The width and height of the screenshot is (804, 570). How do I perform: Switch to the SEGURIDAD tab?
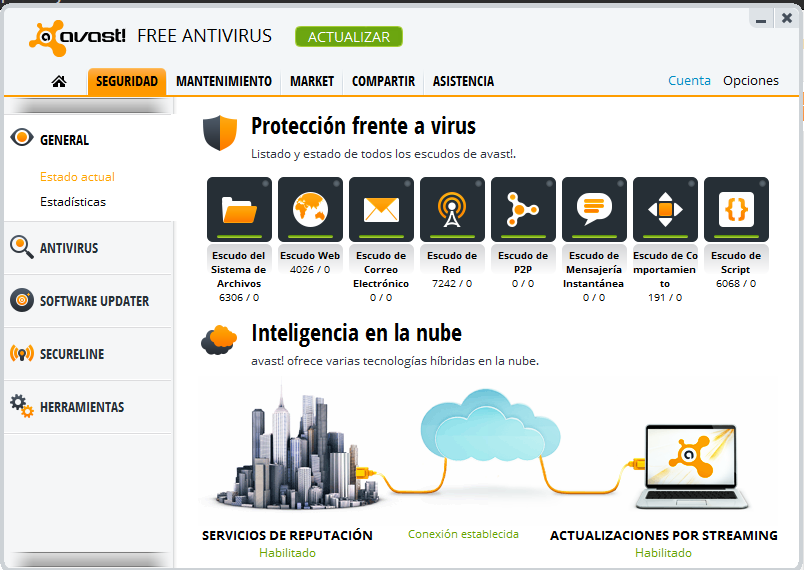[x=127, y=82]
